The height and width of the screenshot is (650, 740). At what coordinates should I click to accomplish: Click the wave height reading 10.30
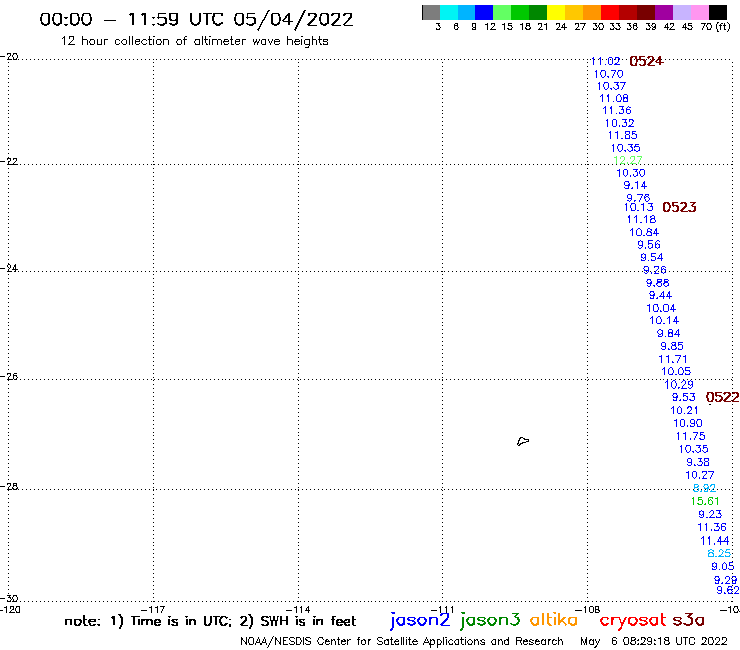point(631,173)
